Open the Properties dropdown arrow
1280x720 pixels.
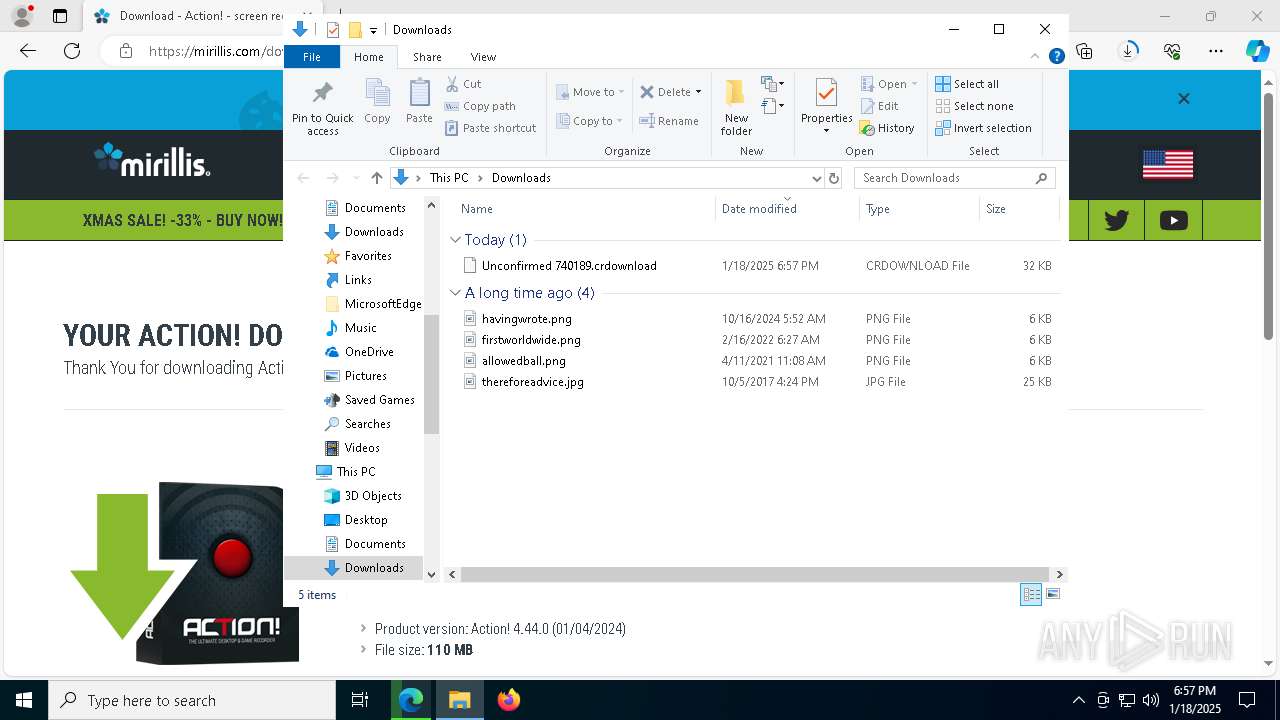[826, 131]
